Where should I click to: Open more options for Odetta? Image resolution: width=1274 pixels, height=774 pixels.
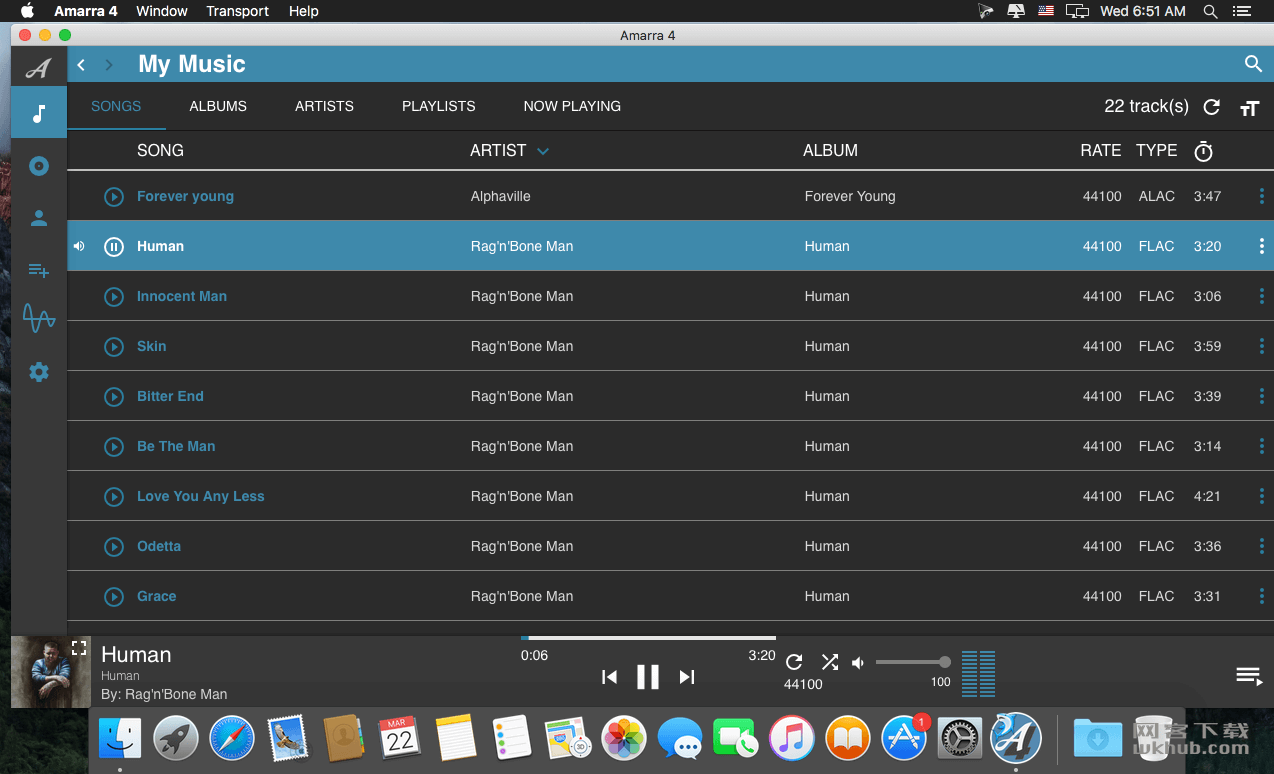pos(1261,546)
